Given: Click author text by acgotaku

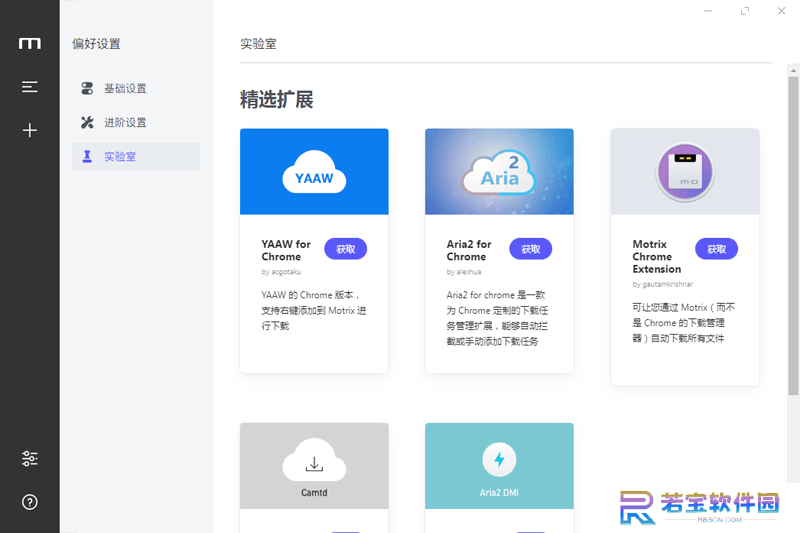Looking at the screenshot, I should click(281, 272).
